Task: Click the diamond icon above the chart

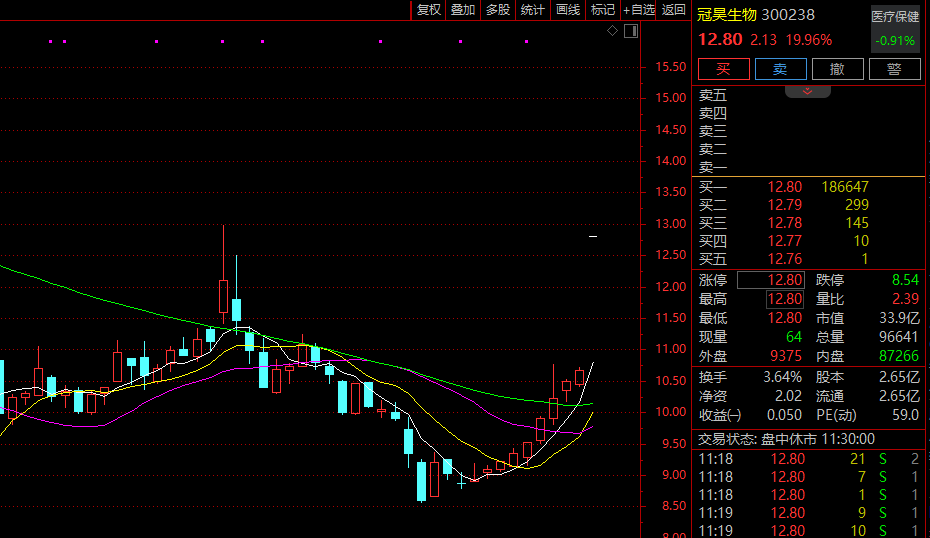Action: point(613,31)
